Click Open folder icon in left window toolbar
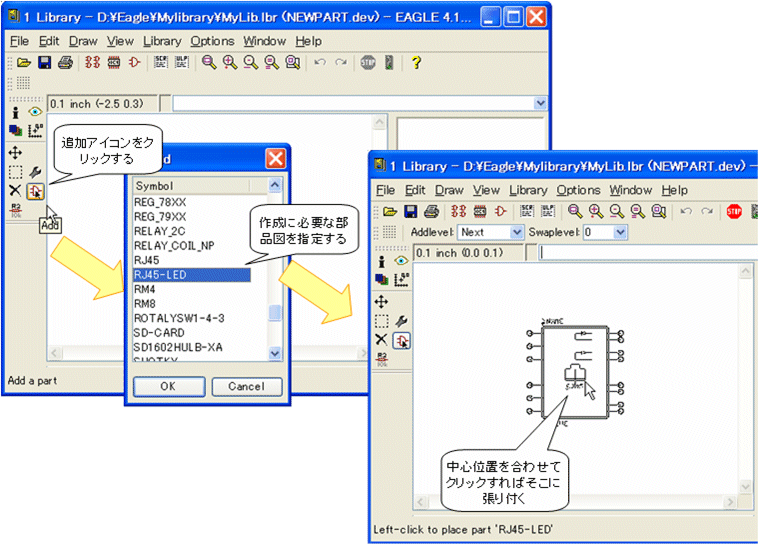Viewport: 758px width, 544px height. [24, 62]
